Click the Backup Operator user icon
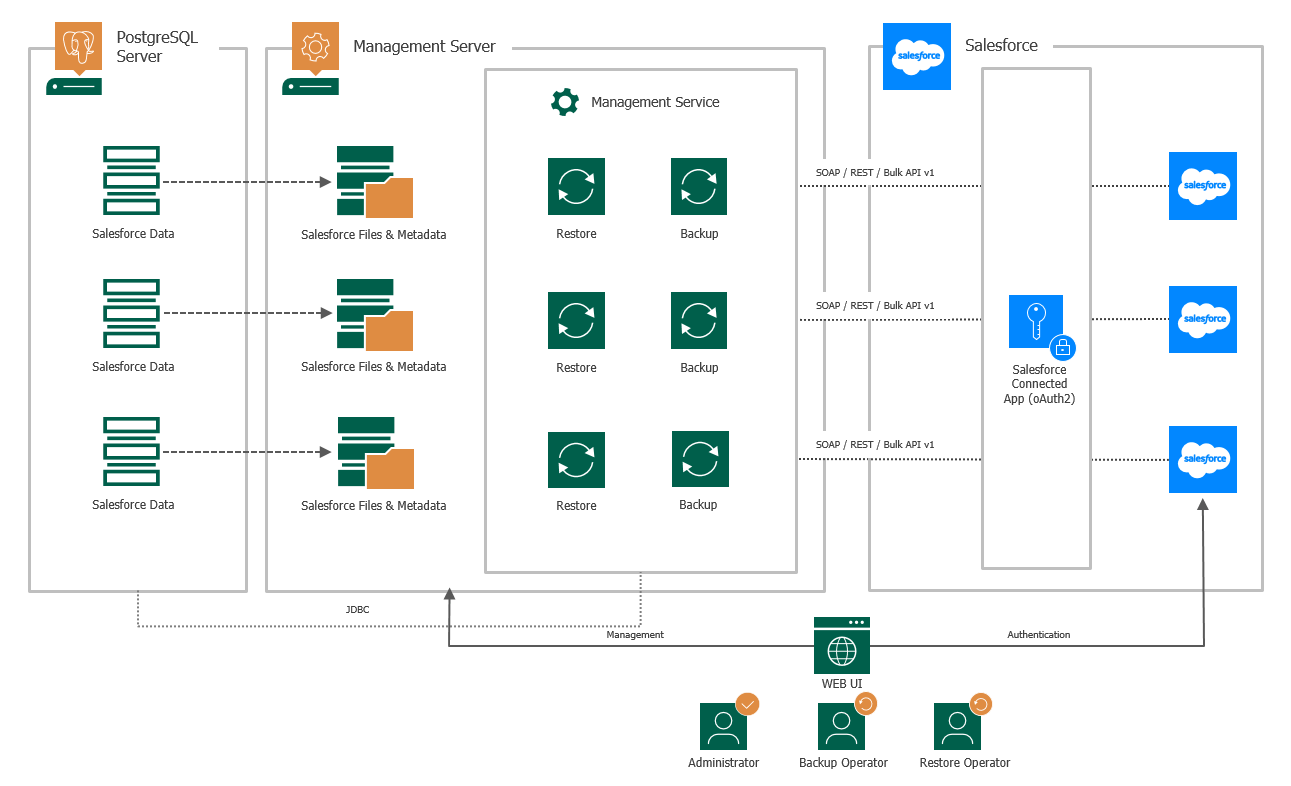The image size is (1291, 786). [841, 725]
